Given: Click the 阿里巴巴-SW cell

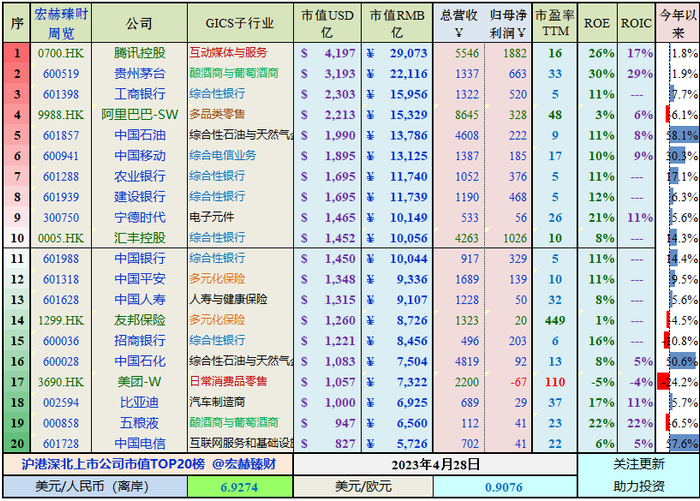Looking at the screenshot, I should click(x=139, y=115).
